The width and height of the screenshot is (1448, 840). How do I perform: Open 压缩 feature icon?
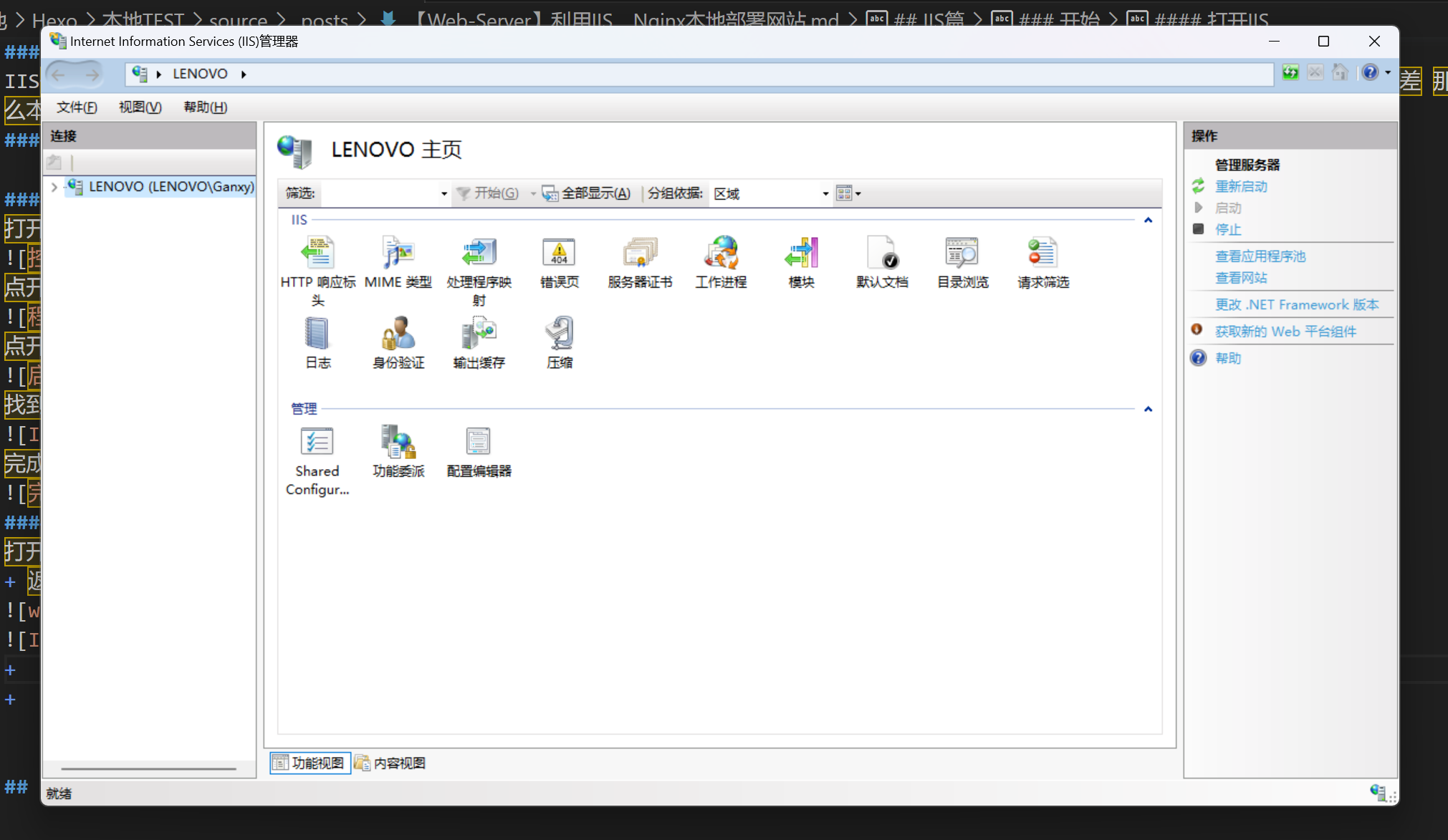click(559, 343)
